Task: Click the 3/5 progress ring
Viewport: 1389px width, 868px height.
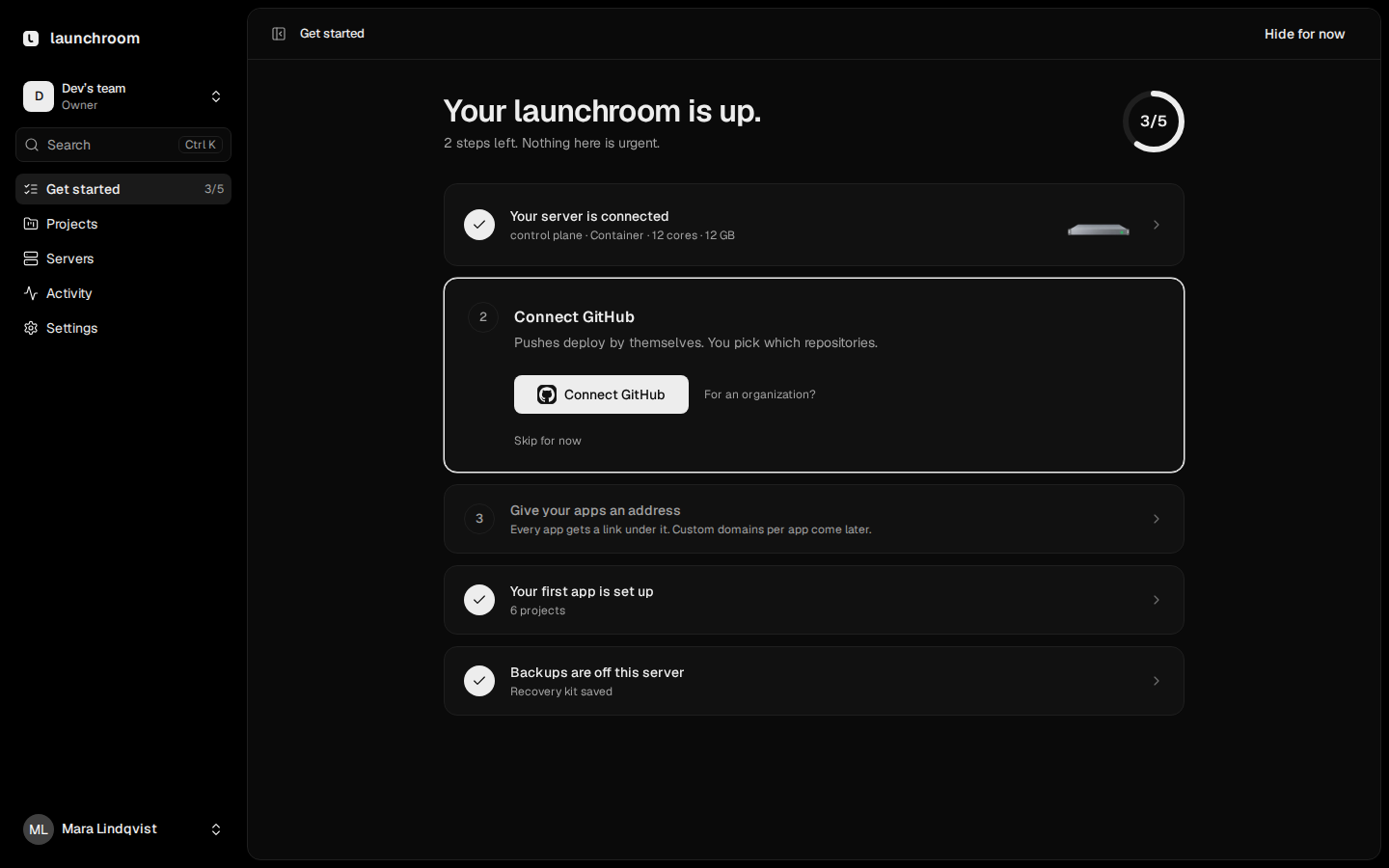Action: point(1154,122)
